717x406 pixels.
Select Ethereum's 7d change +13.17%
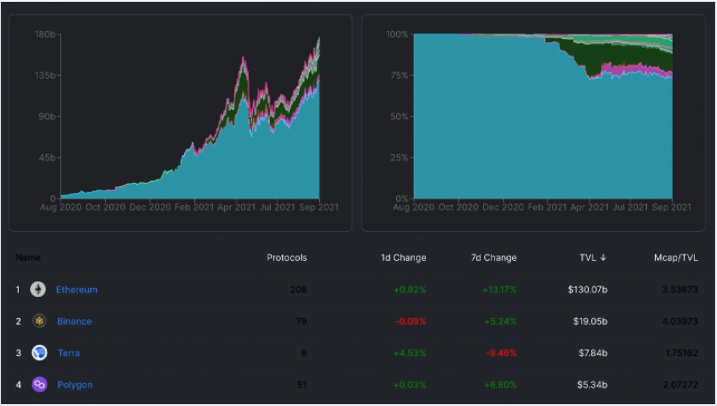499,289
